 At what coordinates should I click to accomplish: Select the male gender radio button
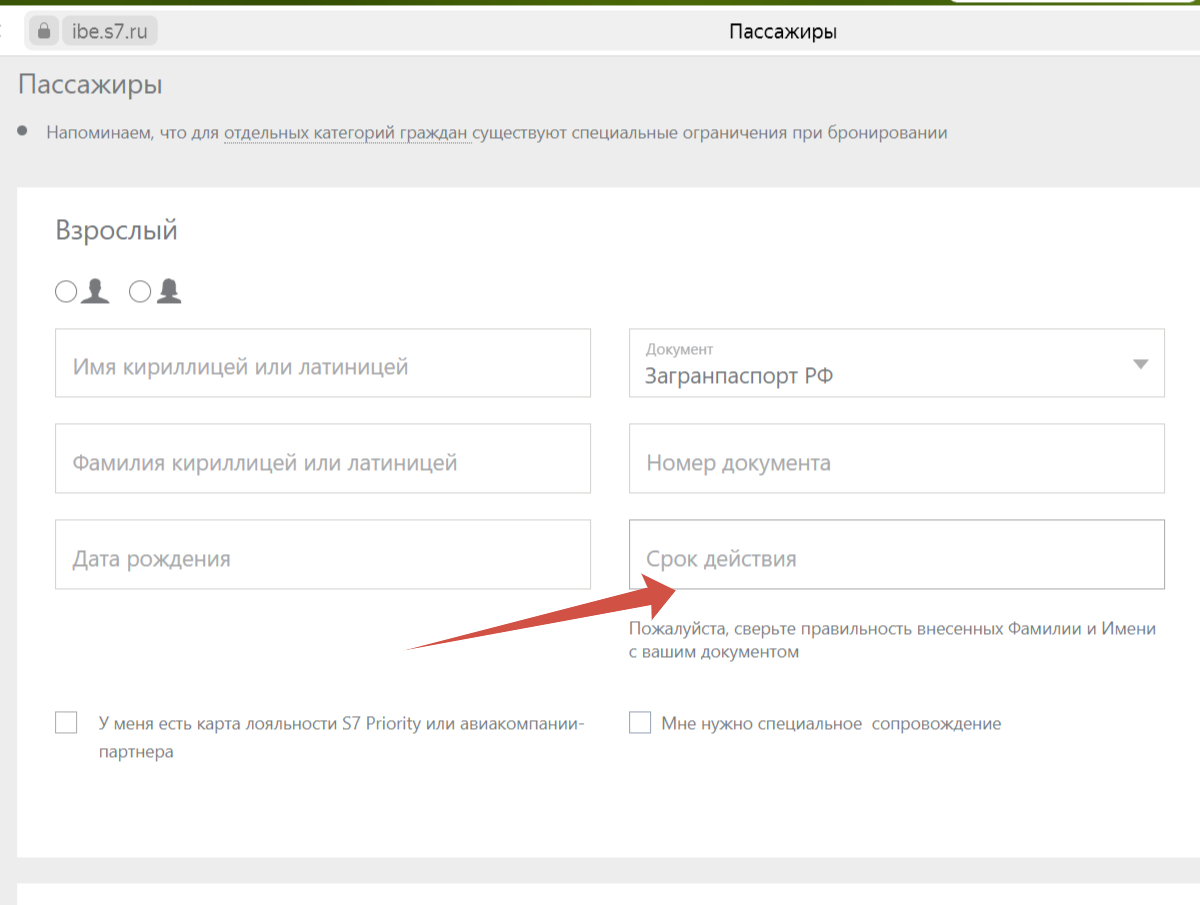(66, 292)
